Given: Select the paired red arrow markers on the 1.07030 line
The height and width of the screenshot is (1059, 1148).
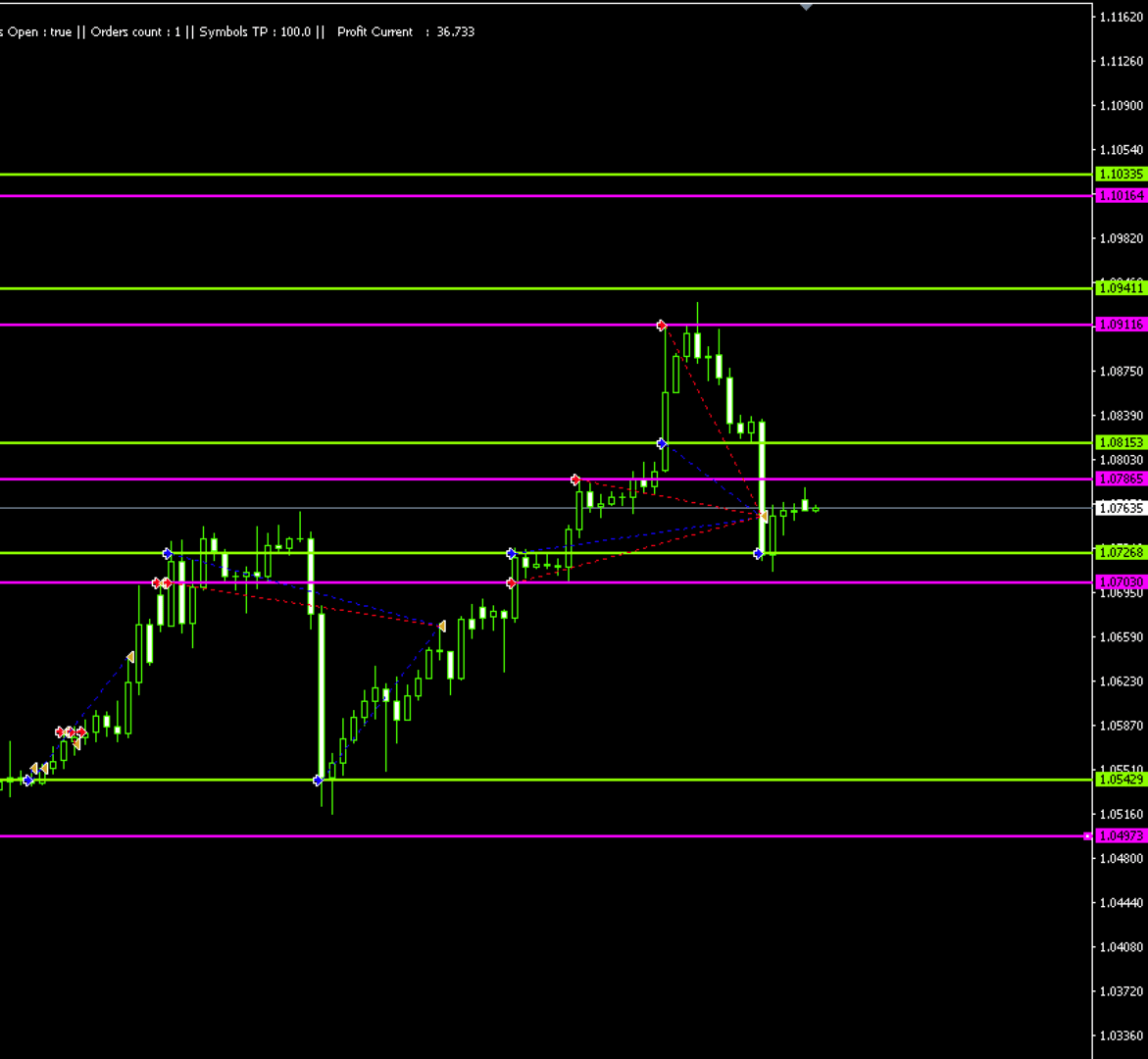Looking at the screenshot, I should click(163, 581).
